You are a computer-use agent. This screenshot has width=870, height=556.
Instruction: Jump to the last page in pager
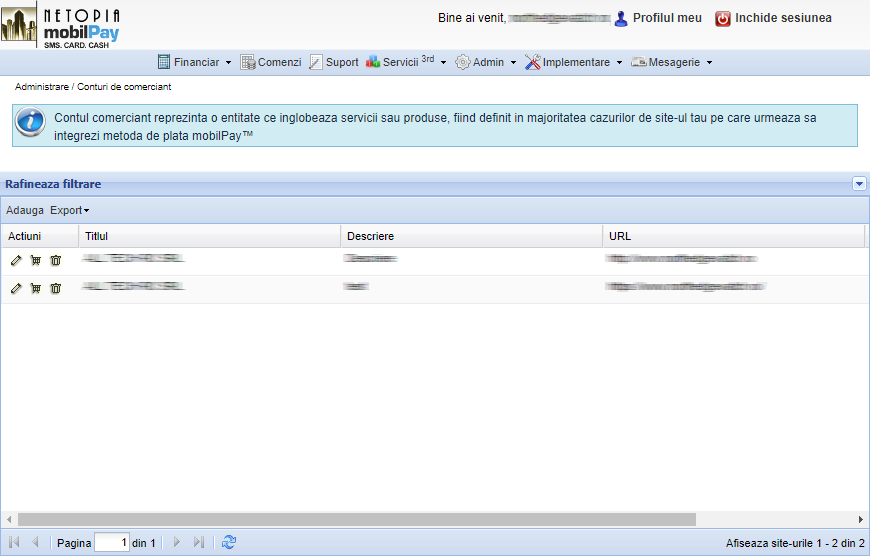198,542
